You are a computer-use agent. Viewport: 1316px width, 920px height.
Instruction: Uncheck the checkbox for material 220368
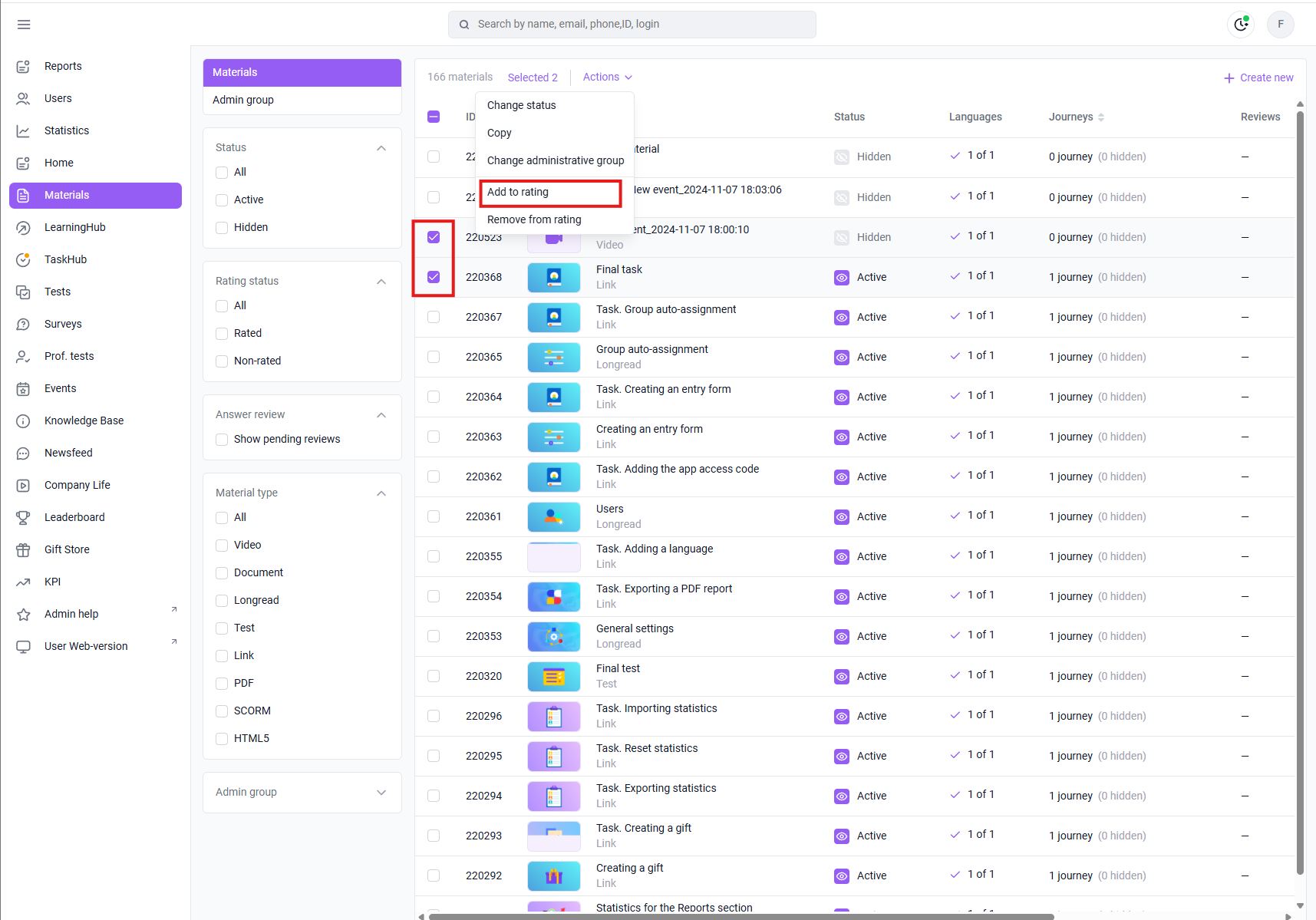pos(434,277)
